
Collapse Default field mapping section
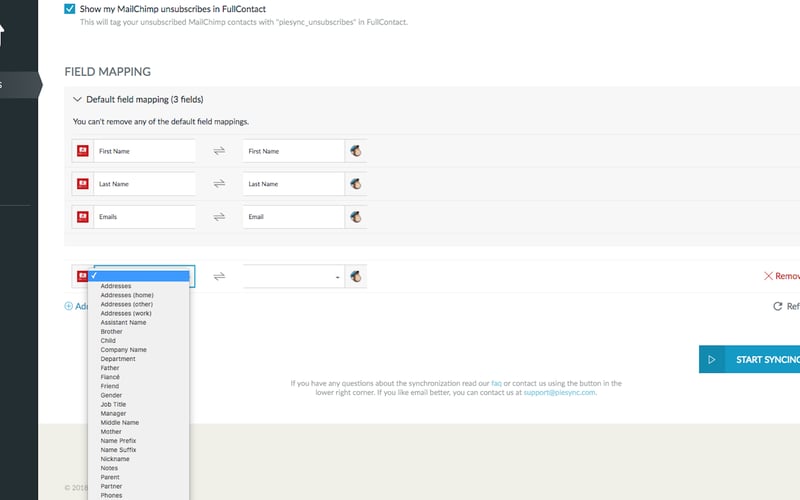[77, 99]
